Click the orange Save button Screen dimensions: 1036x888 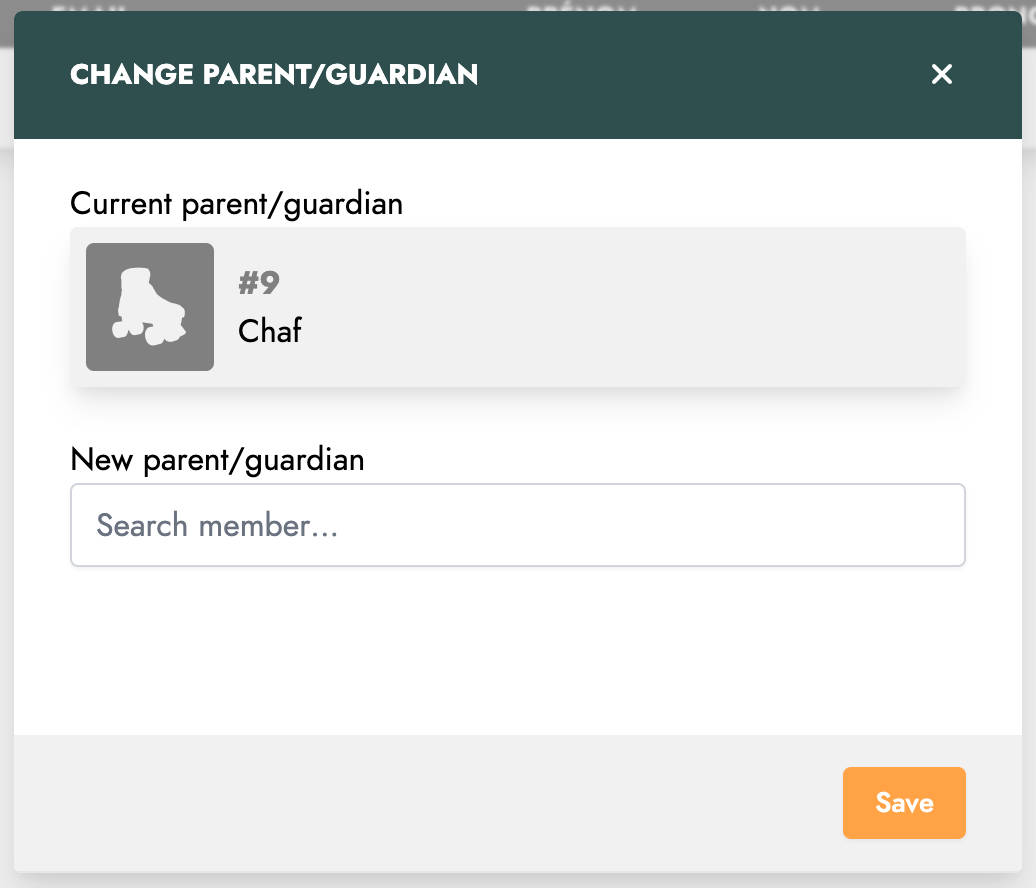(904, 803)
